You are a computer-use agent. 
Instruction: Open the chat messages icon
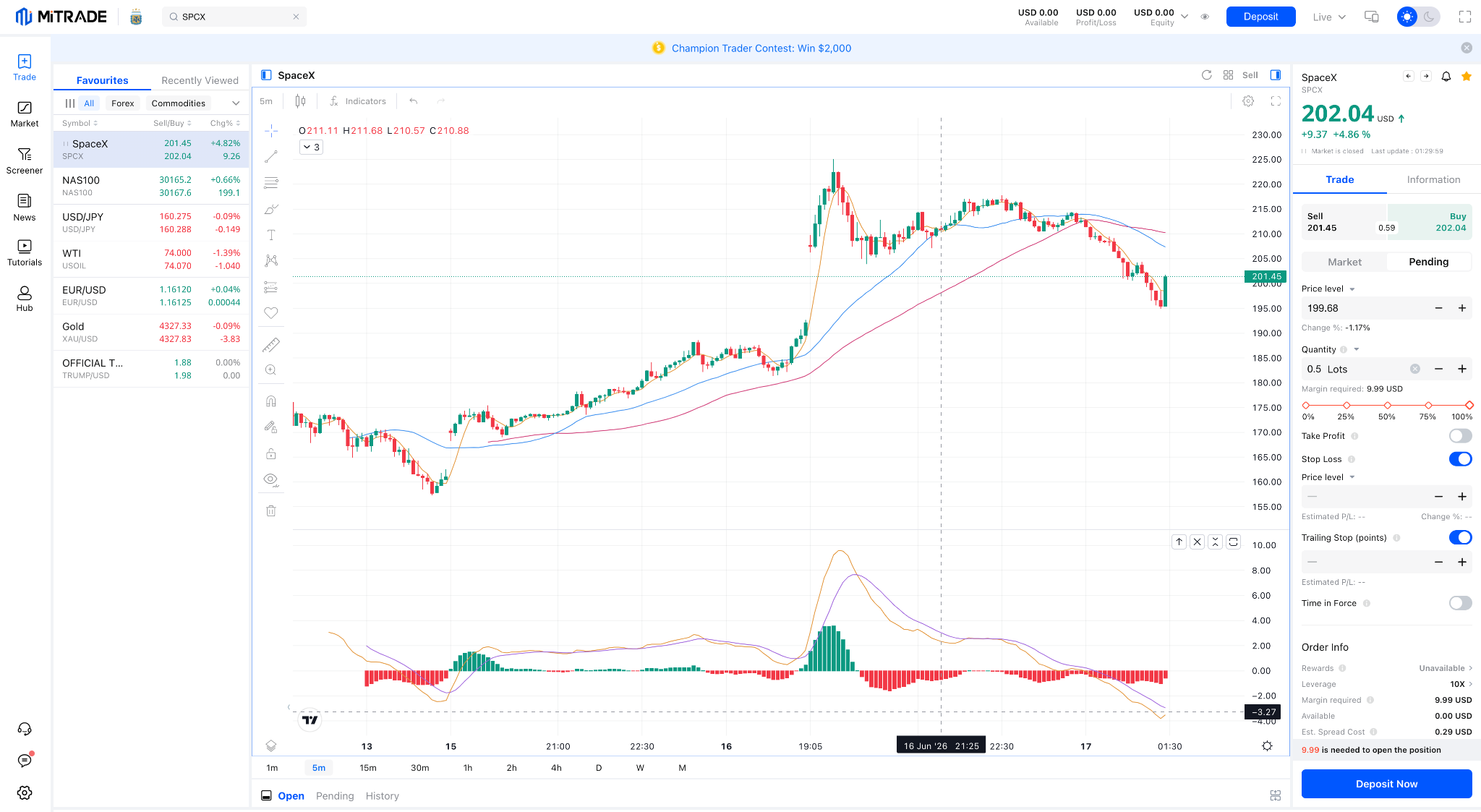point(25,761)
